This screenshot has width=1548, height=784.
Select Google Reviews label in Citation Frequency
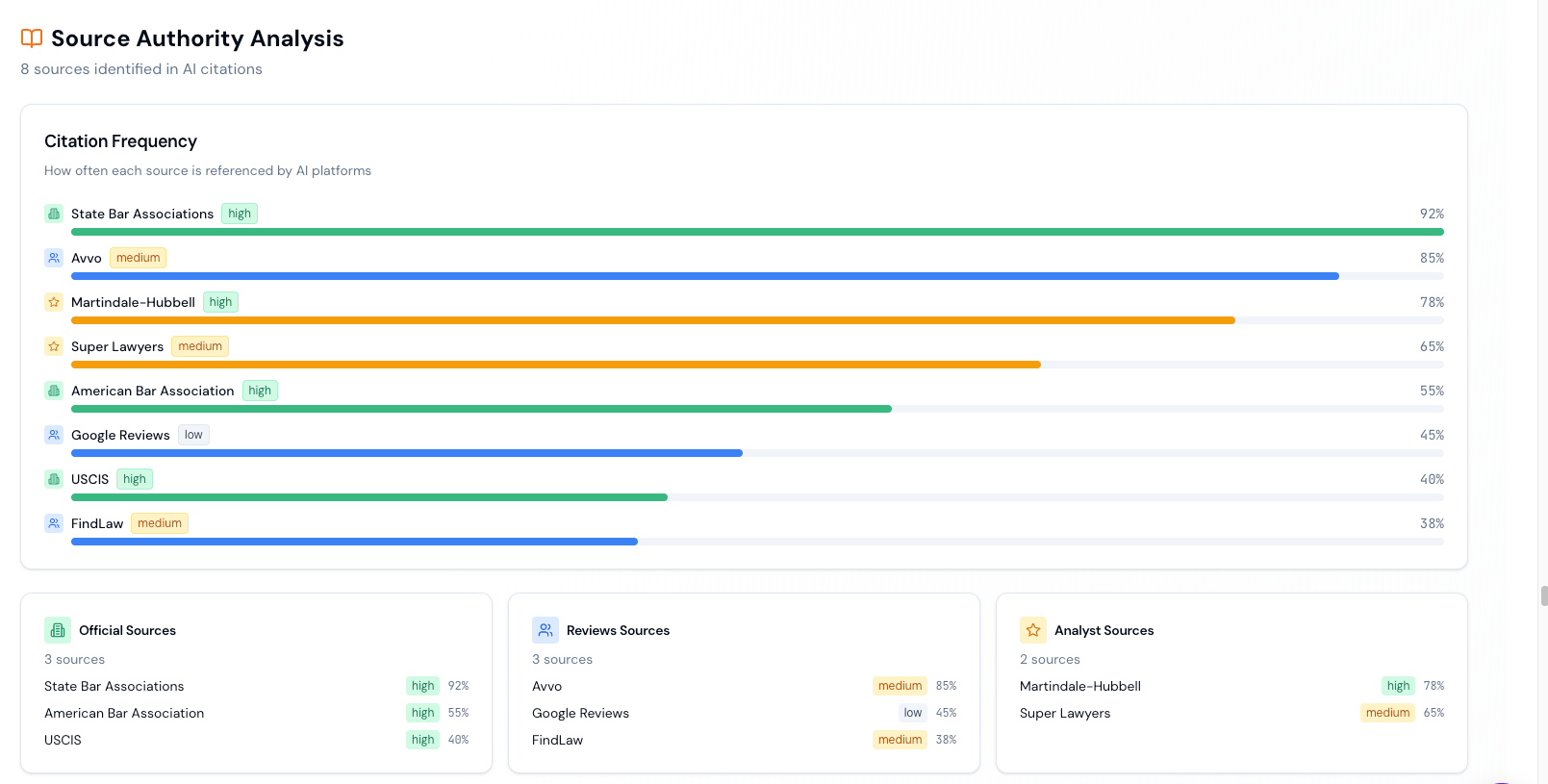120,435
